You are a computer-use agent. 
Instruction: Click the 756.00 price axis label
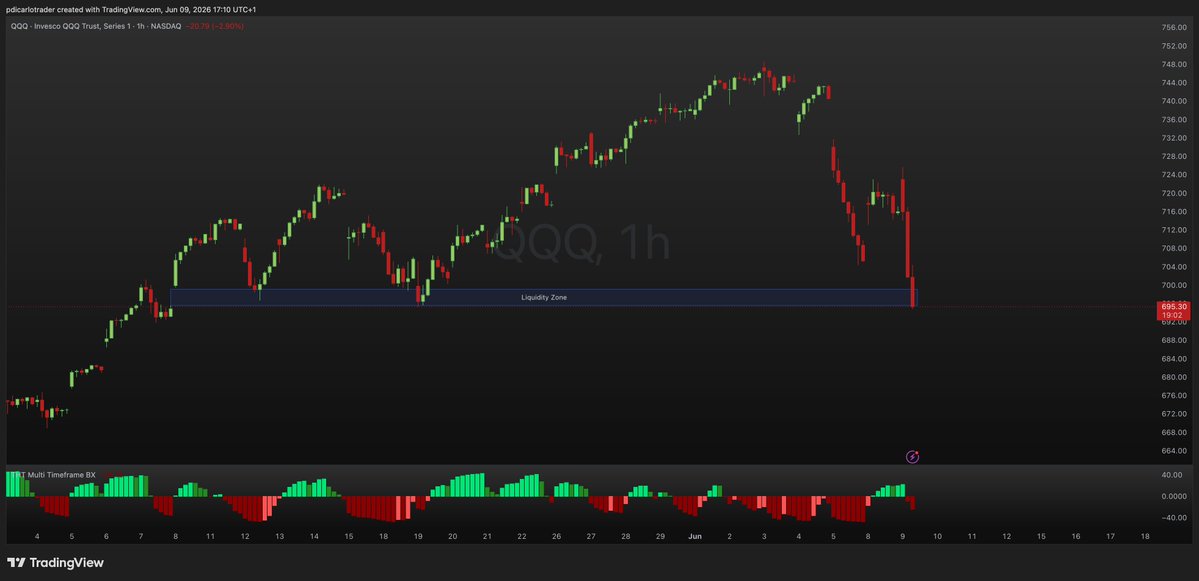tap(1173, 28)
